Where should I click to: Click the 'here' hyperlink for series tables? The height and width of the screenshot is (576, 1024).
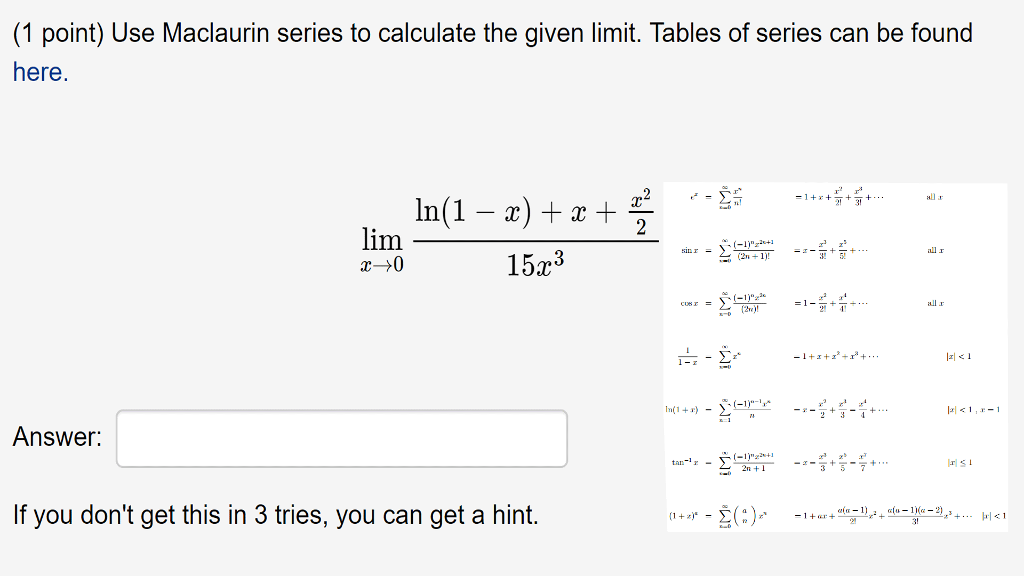point(37,72)
